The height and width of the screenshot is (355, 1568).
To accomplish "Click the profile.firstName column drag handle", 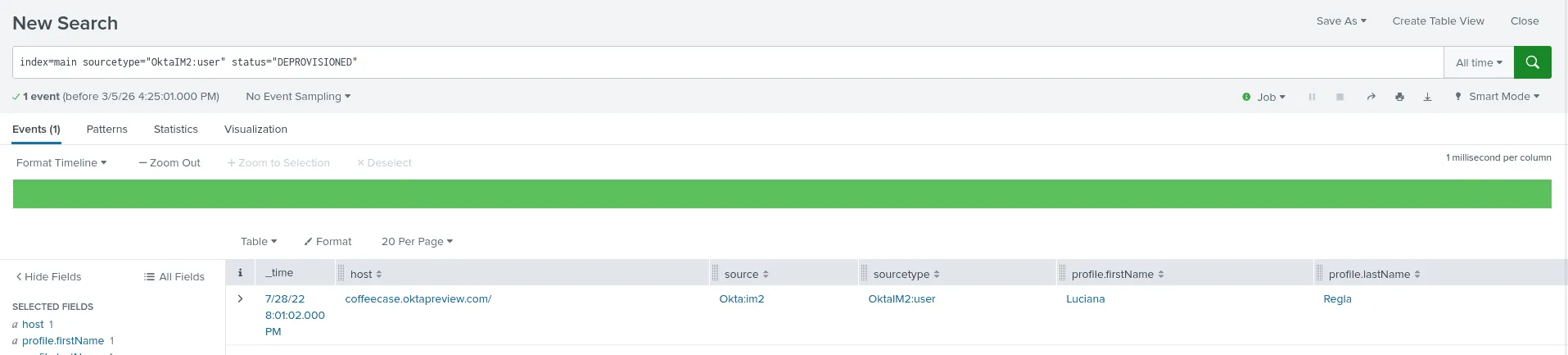I will pos(1062,273).
